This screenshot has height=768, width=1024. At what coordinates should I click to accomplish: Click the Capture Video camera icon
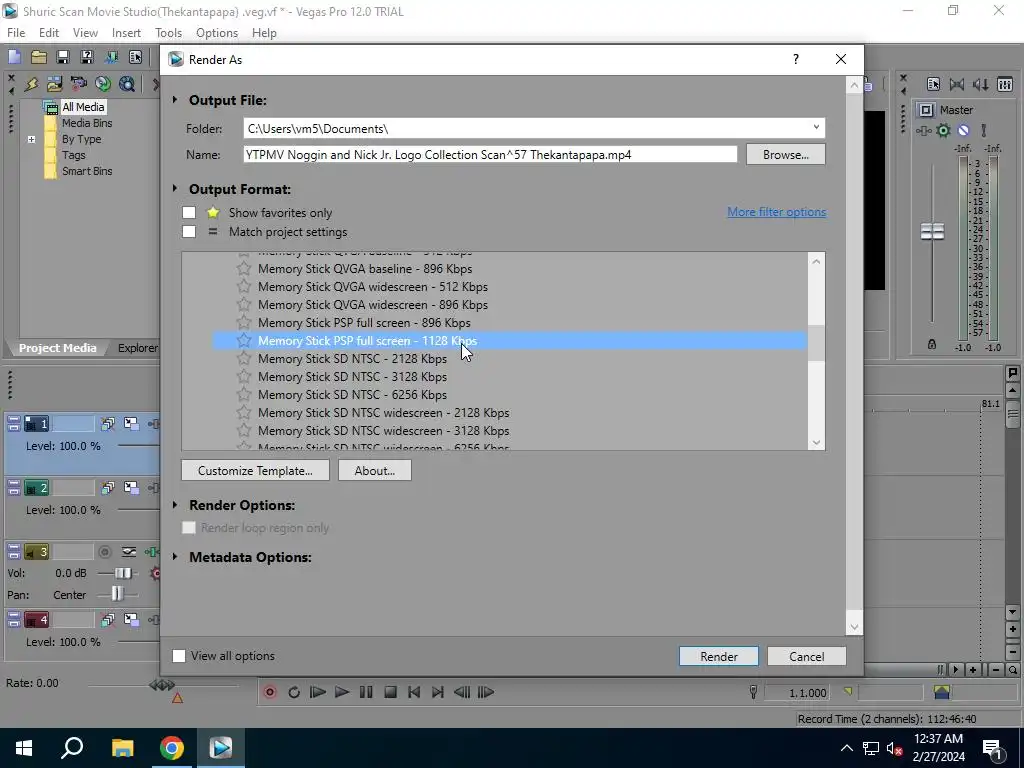(x=79, y=84)
